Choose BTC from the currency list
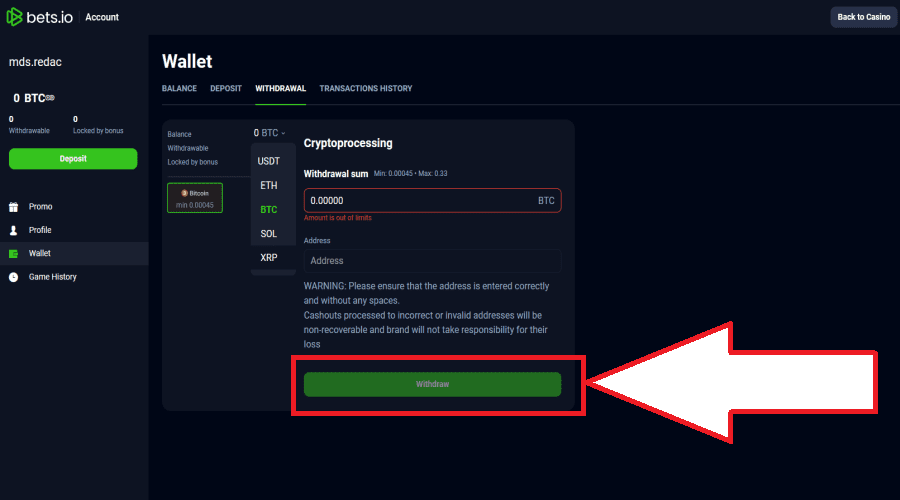 pyautogui.click(x=269, y=210)
